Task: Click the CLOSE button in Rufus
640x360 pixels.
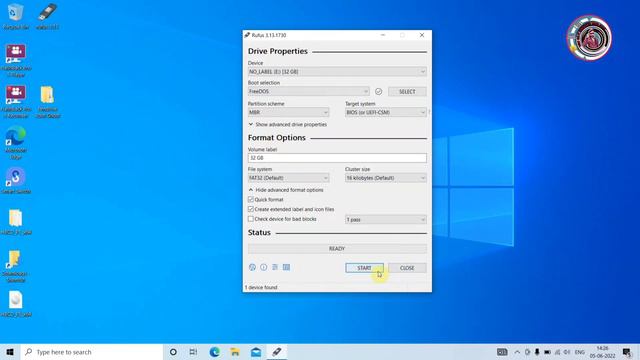Action: pos(407,268)
